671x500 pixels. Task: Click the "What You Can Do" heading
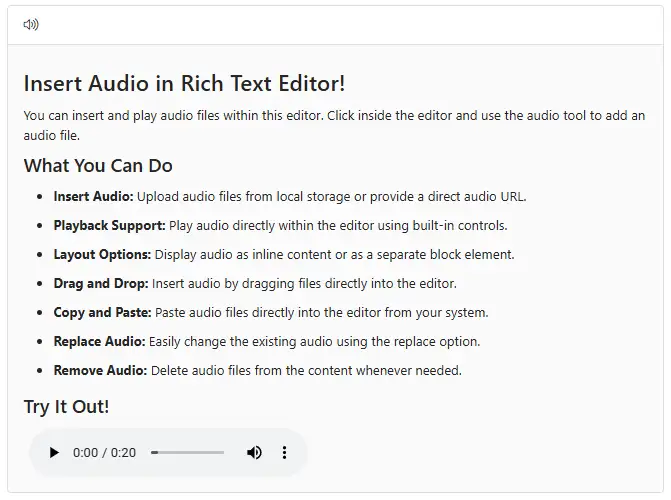point(98,166)
